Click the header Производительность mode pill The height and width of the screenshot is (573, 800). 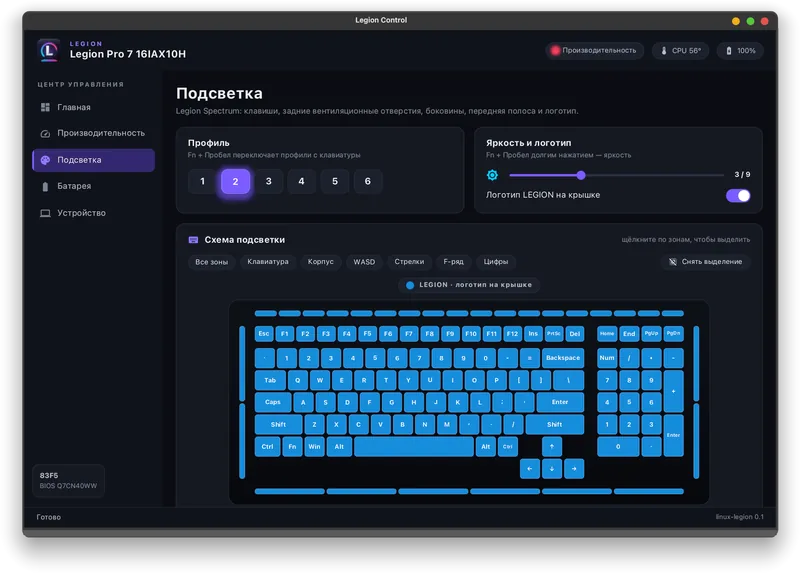[594, 51]
